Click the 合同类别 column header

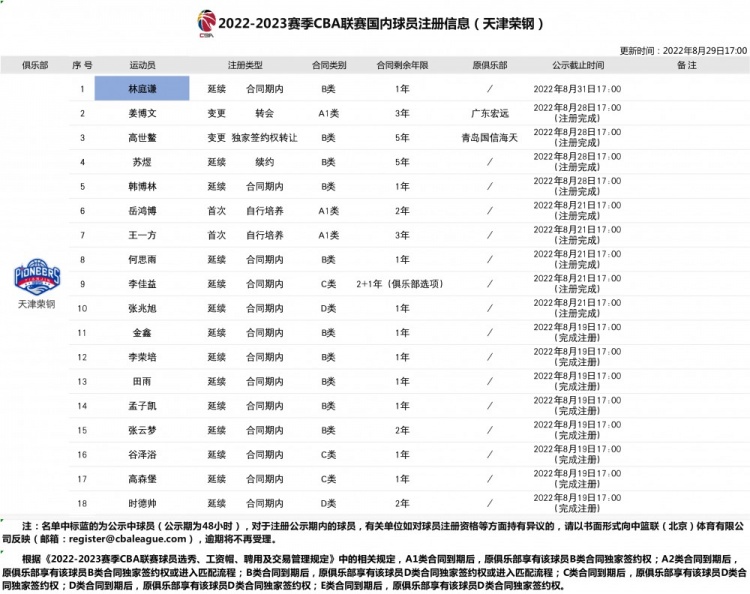coord(329,65)
